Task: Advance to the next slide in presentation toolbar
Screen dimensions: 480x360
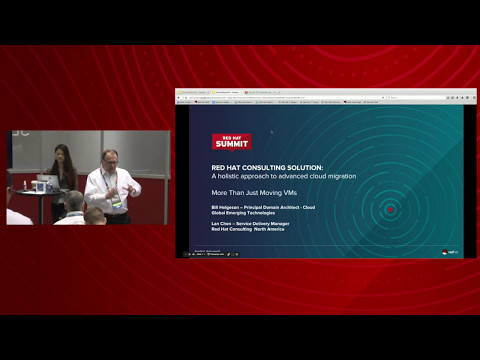Action: tap(193, 254)
